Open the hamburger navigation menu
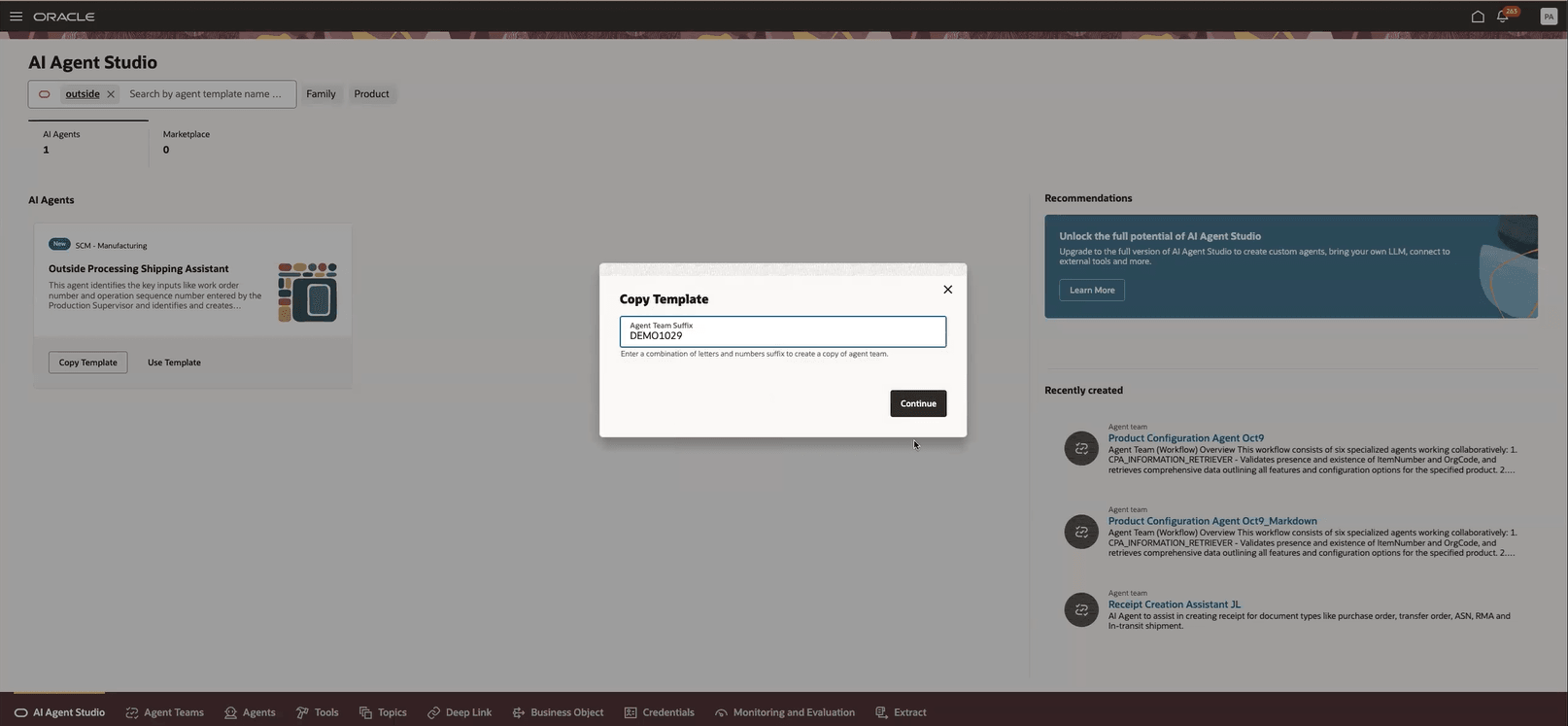This screenshot has width=1568, height=726. 16,17
